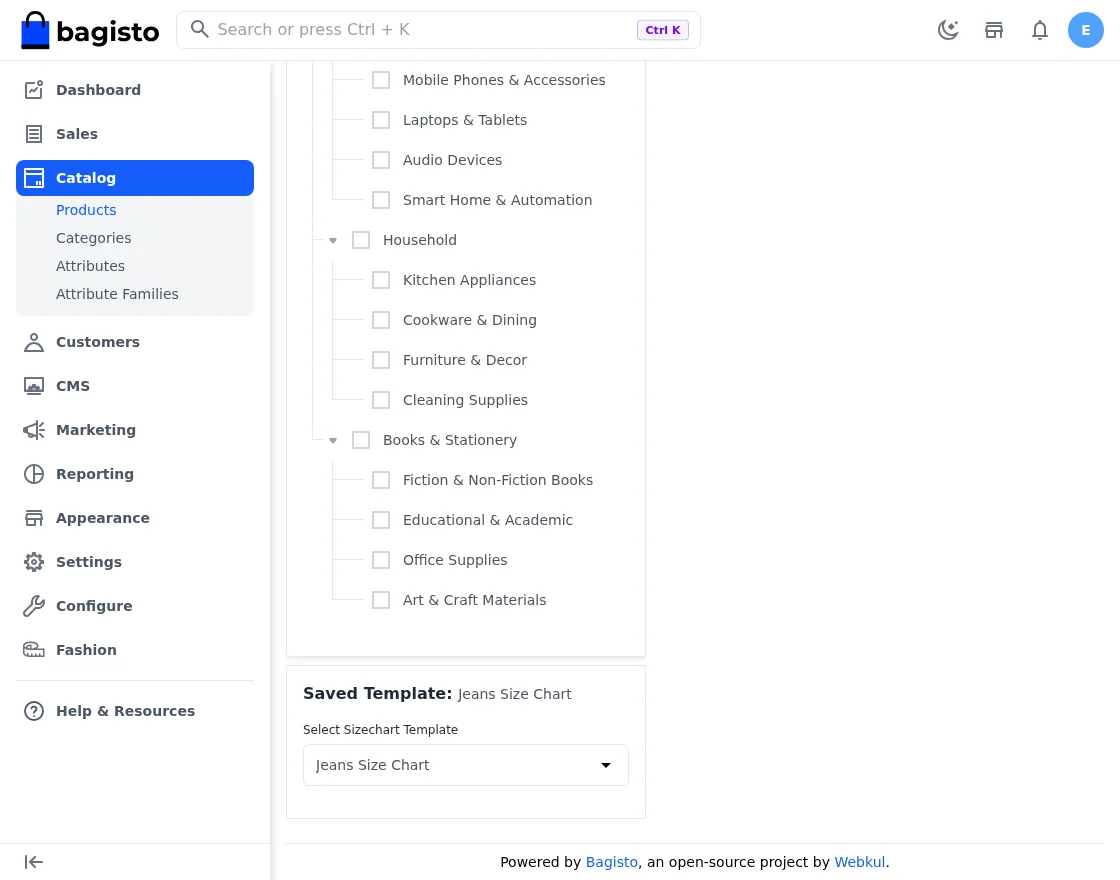This screenshot has width=1120, height=880.
Task: Check Audio Devices category
Action: [x=381, y=160]
